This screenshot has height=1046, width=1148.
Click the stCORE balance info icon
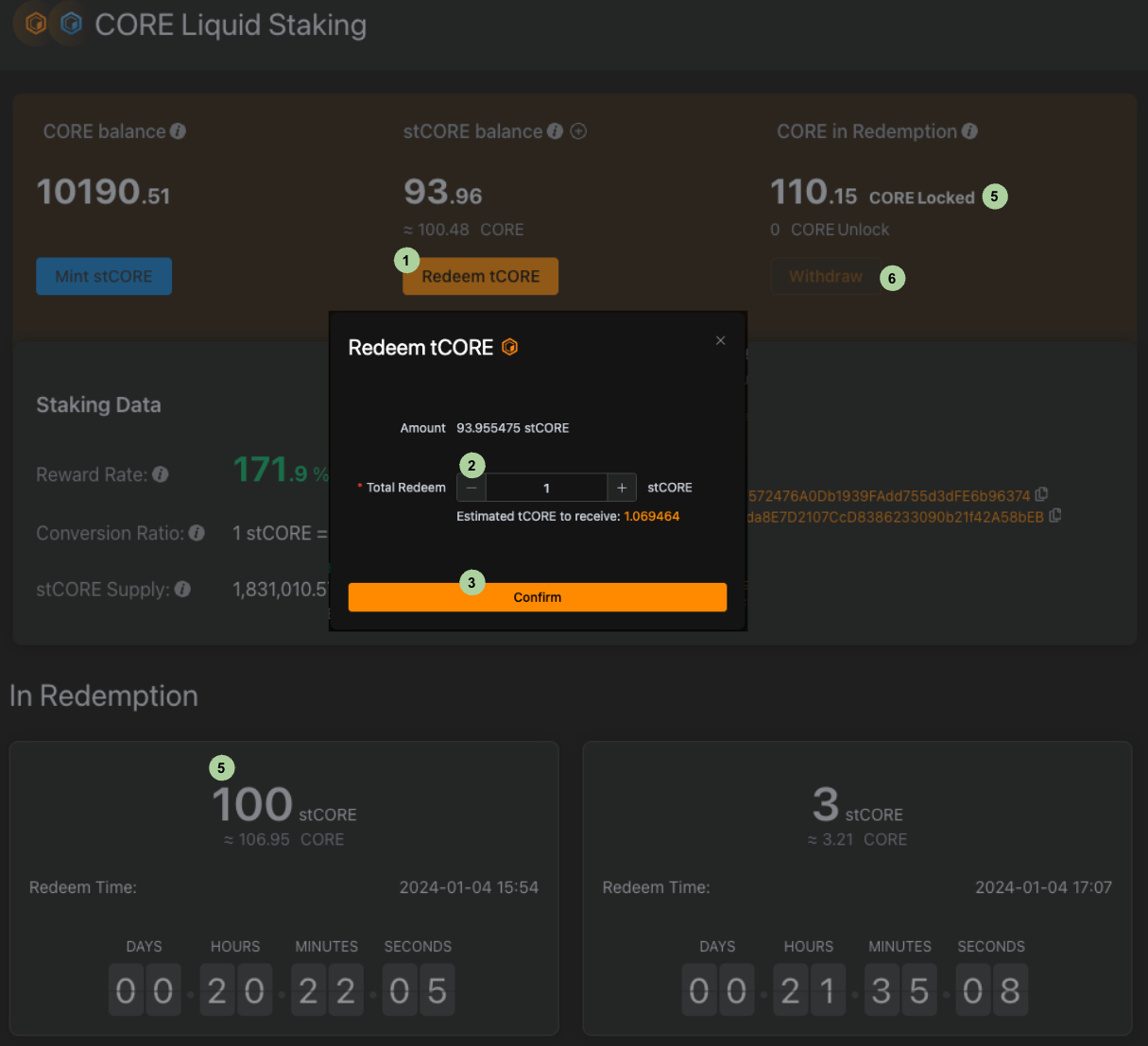pyautogui.click(x=555, y=131)
